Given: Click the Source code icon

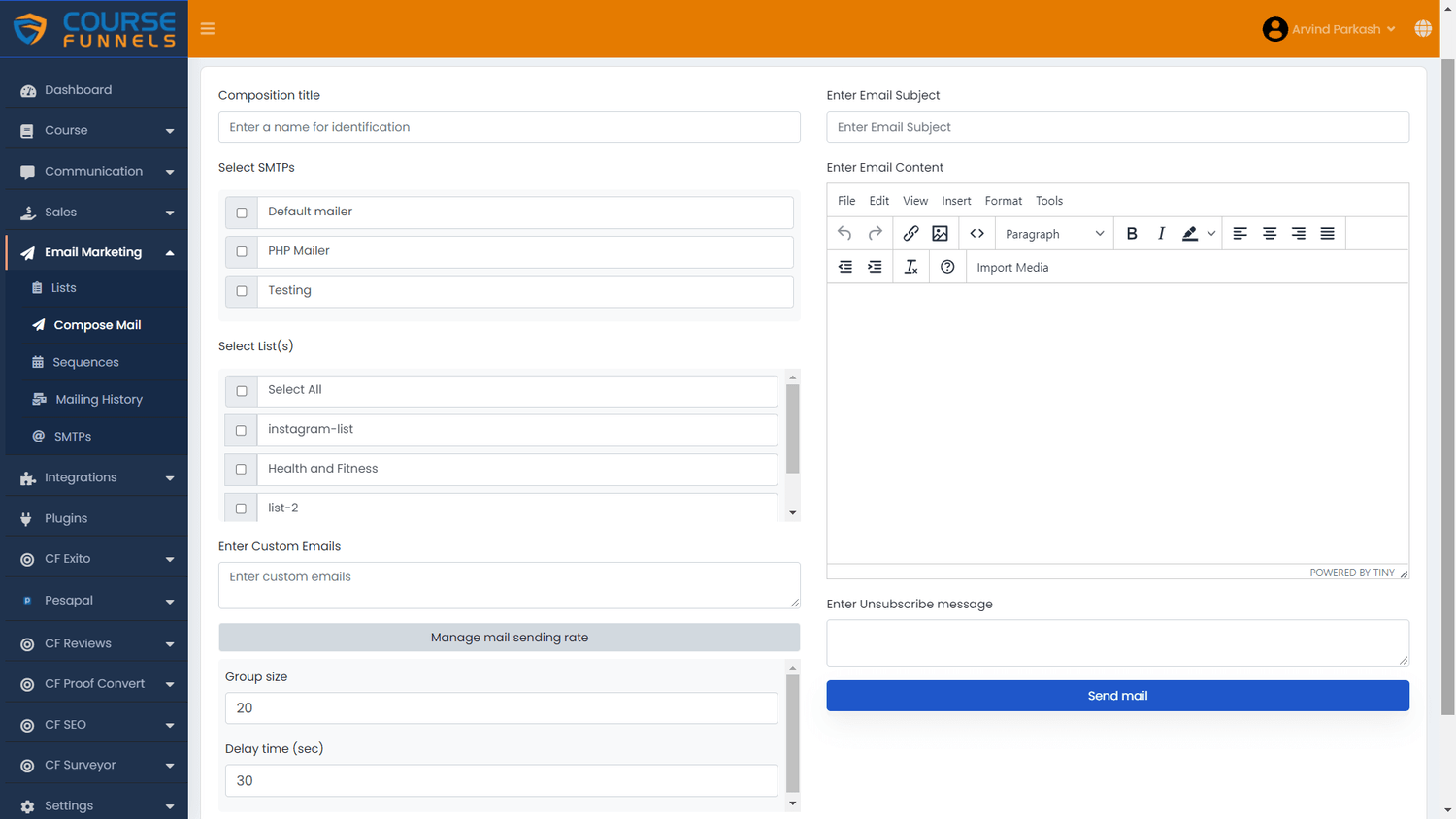Looking at the screenshot, I should tap(976, 233).
